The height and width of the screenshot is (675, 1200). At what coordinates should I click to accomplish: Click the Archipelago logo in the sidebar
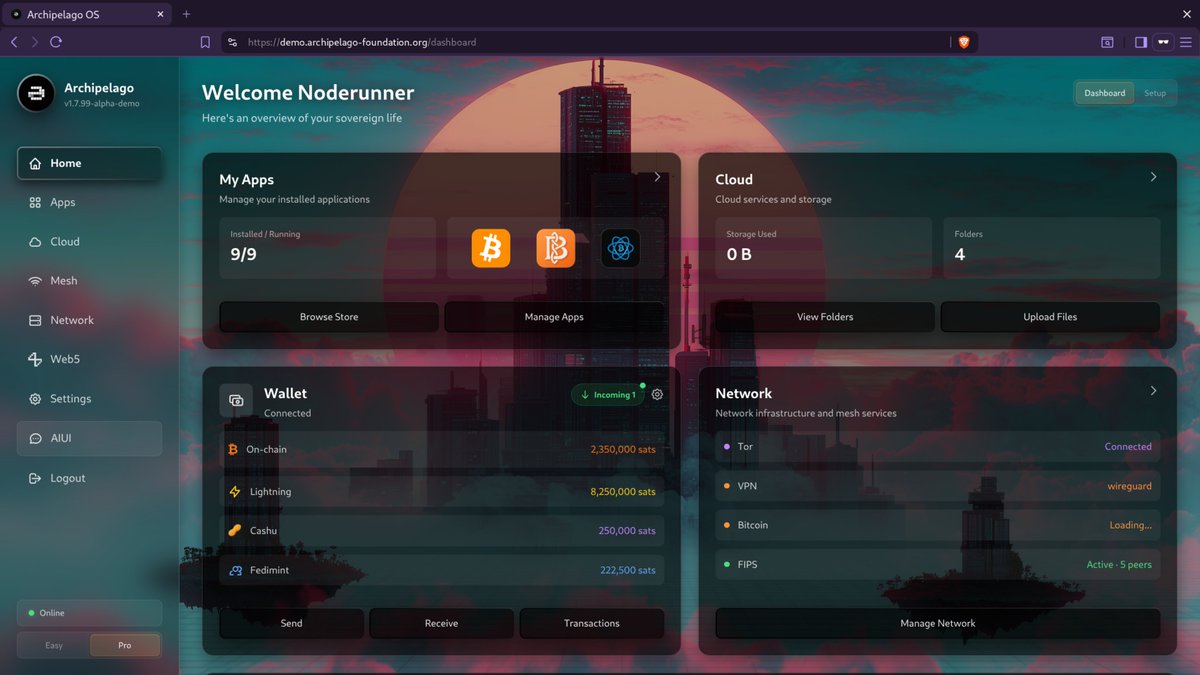tap(36, 94)
